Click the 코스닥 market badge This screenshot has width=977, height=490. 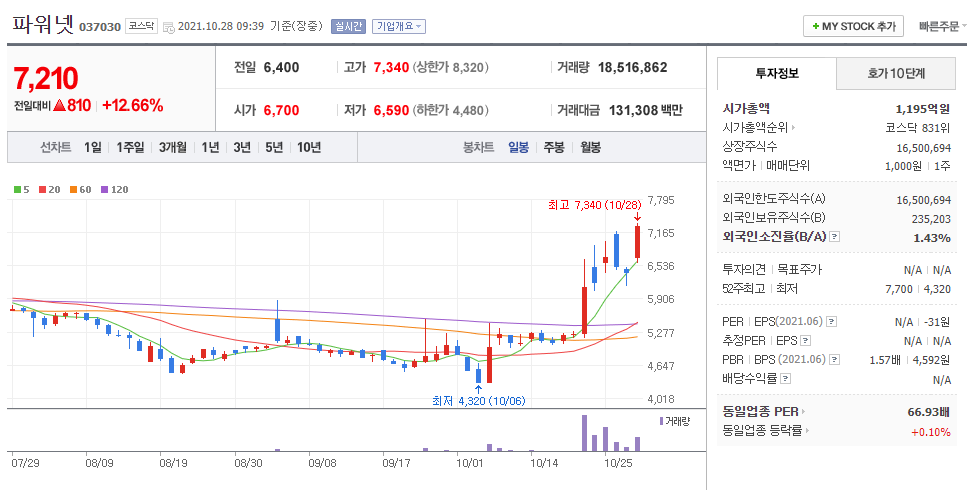point(141,26)
